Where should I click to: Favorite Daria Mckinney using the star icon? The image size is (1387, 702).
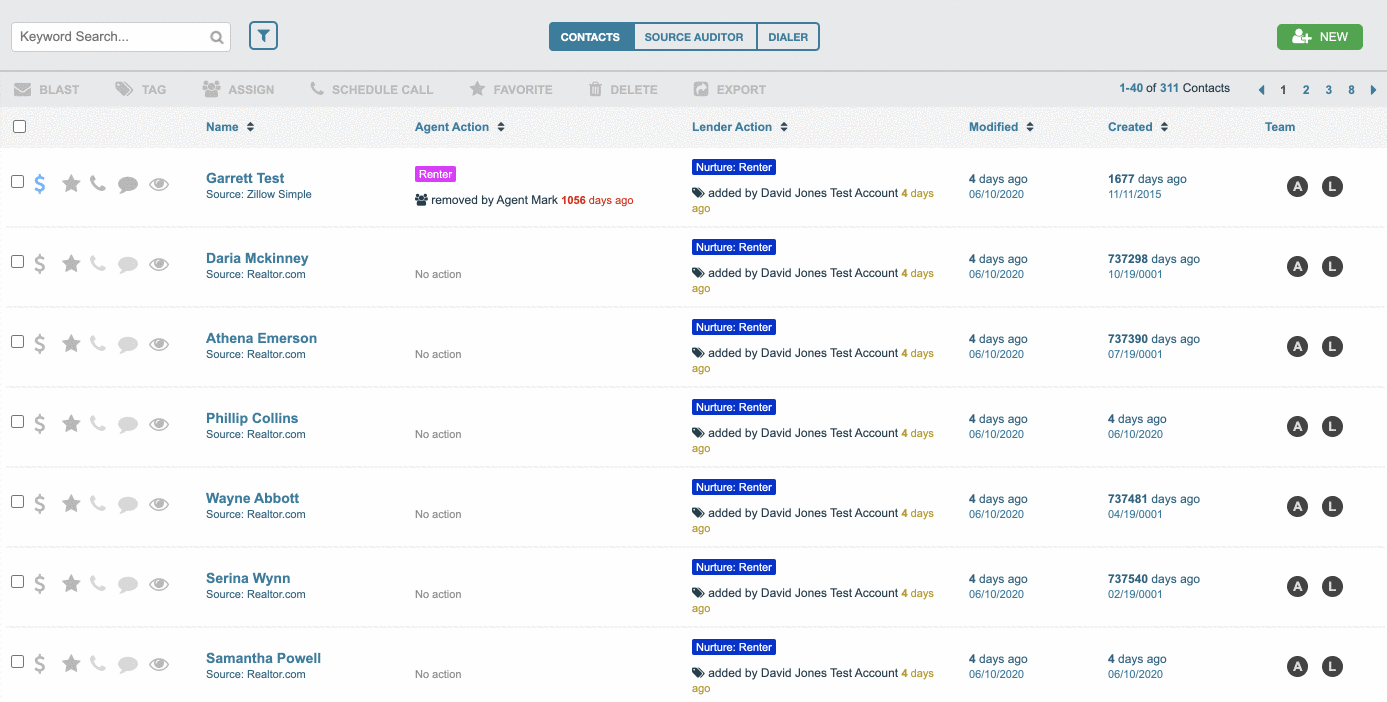point(71,264)
